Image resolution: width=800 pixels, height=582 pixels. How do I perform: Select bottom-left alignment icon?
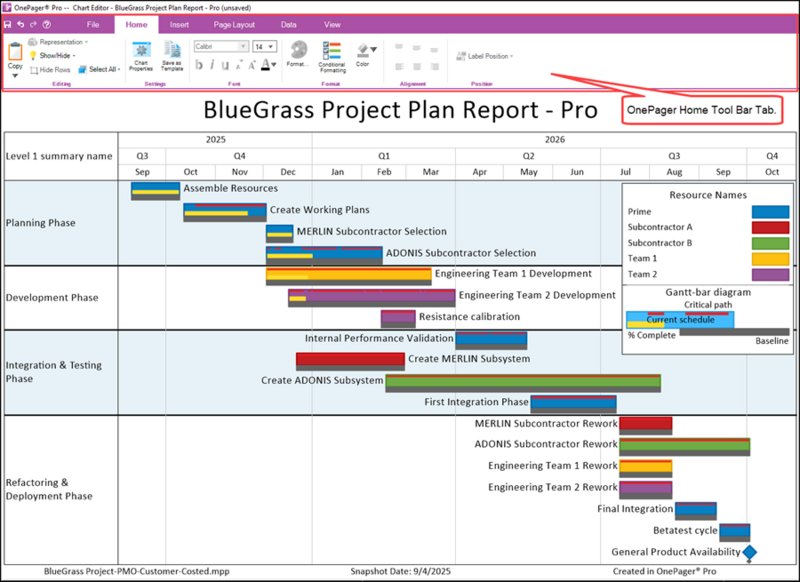pos(399,66)
